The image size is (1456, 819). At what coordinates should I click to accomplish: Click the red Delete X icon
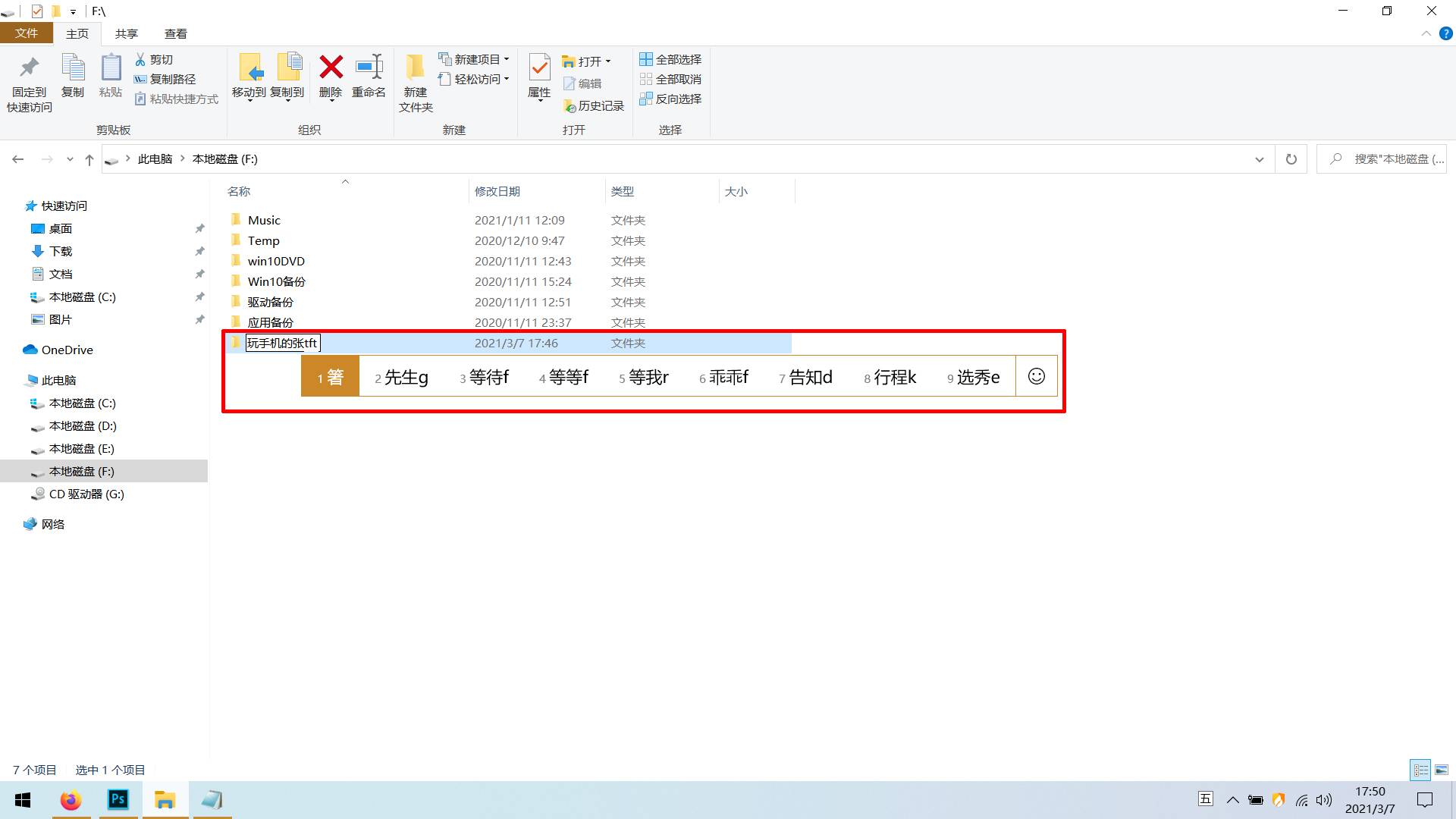click(x=331, y=67)
